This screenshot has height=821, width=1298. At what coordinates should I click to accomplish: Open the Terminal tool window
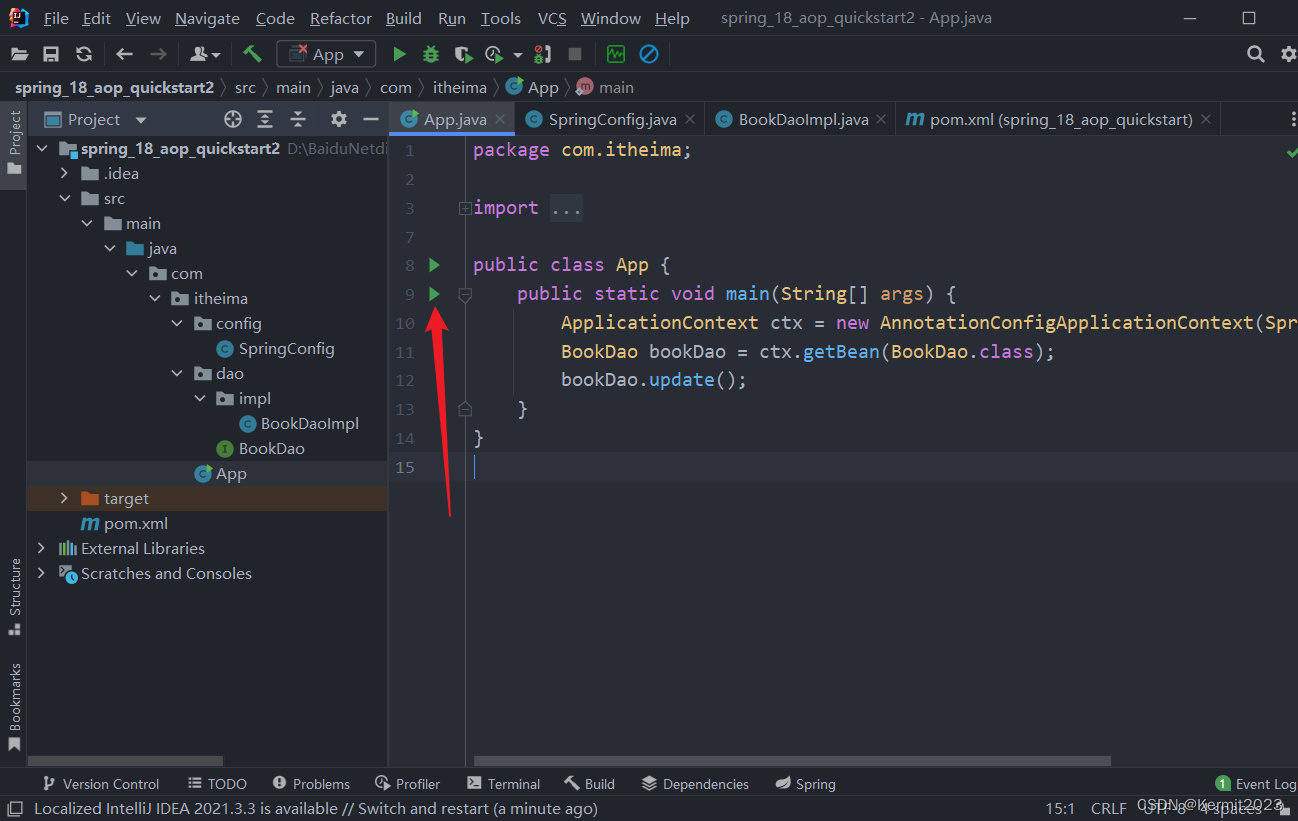503,784
